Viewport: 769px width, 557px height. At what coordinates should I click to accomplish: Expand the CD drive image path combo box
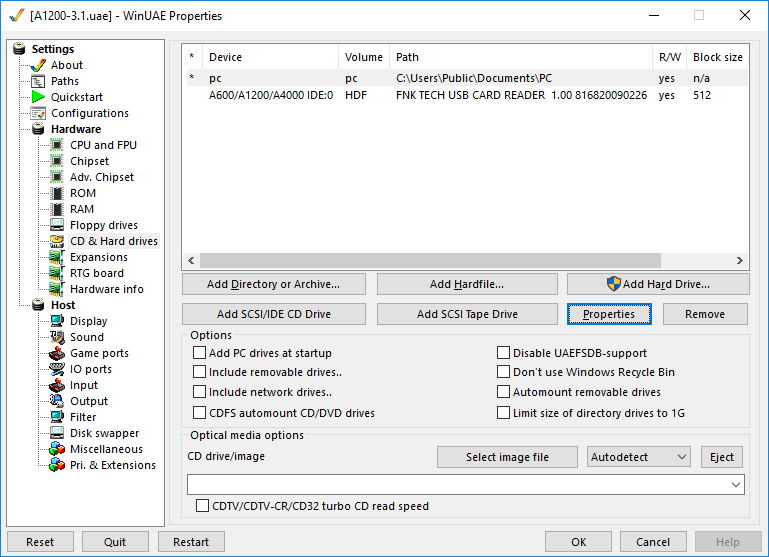pyautogui.click(x=737, y=485)
